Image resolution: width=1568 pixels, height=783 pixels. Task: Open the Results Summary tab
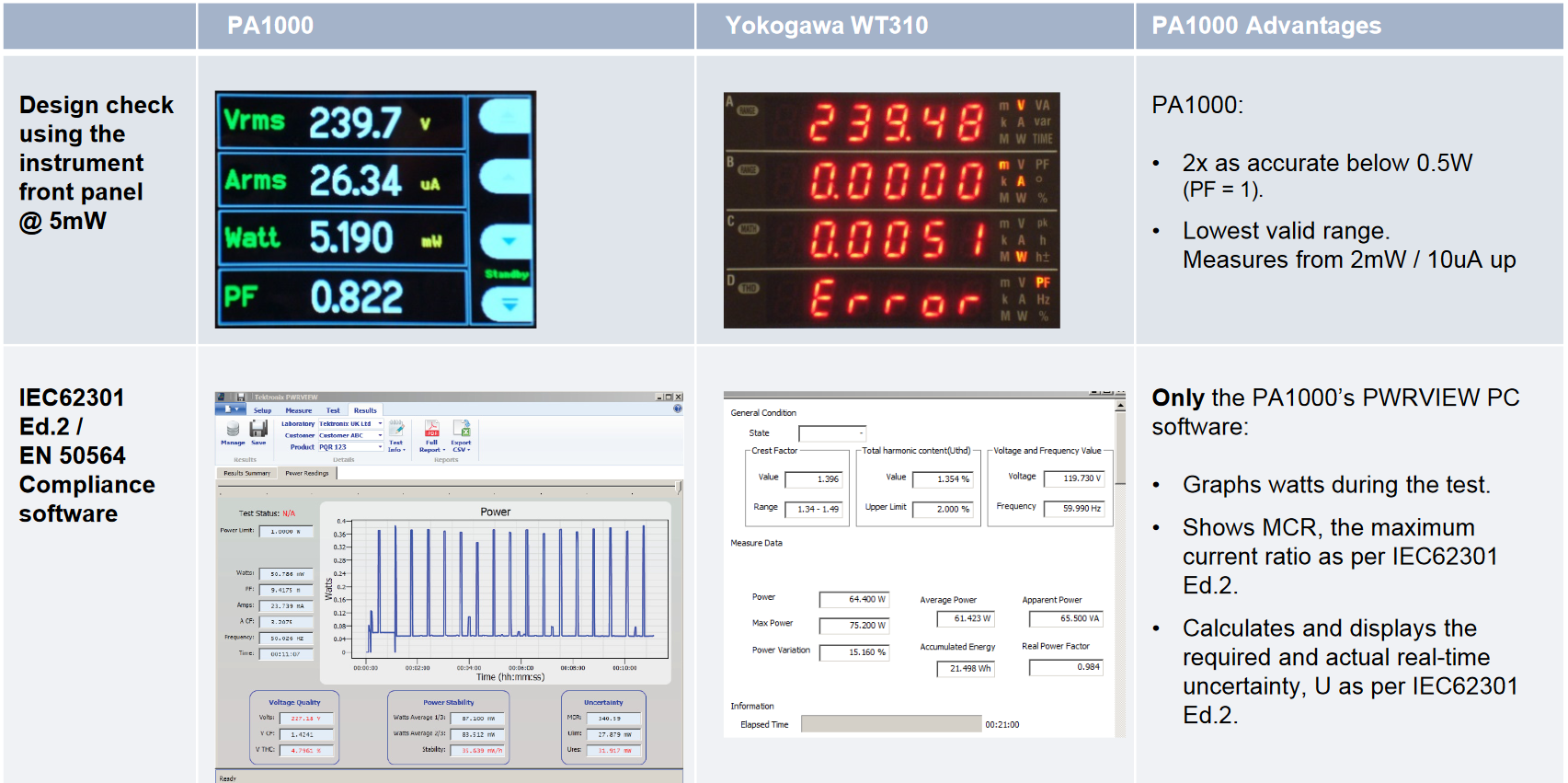pos(246,473)
